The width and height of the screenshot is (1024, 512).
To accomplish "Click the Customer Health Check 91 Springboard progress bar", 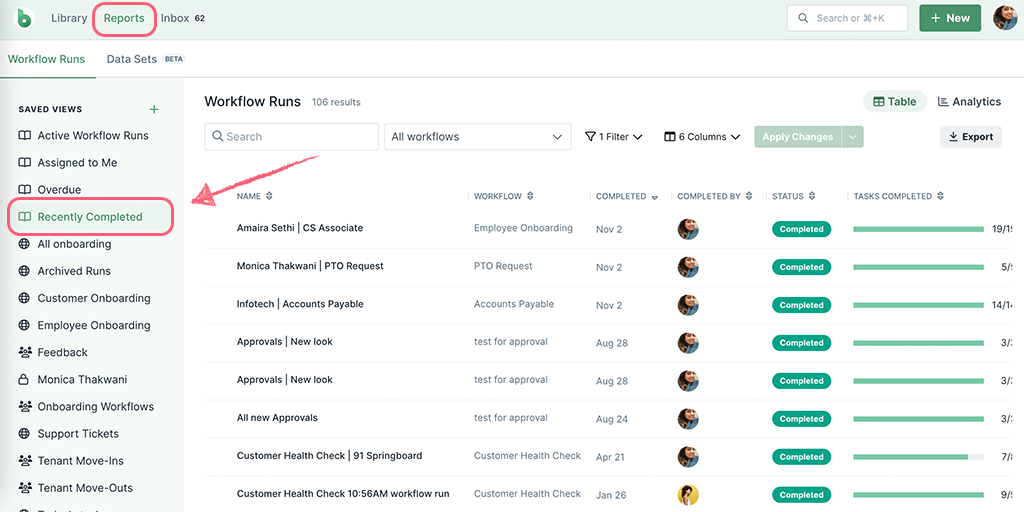I will (x=918, y=456).
